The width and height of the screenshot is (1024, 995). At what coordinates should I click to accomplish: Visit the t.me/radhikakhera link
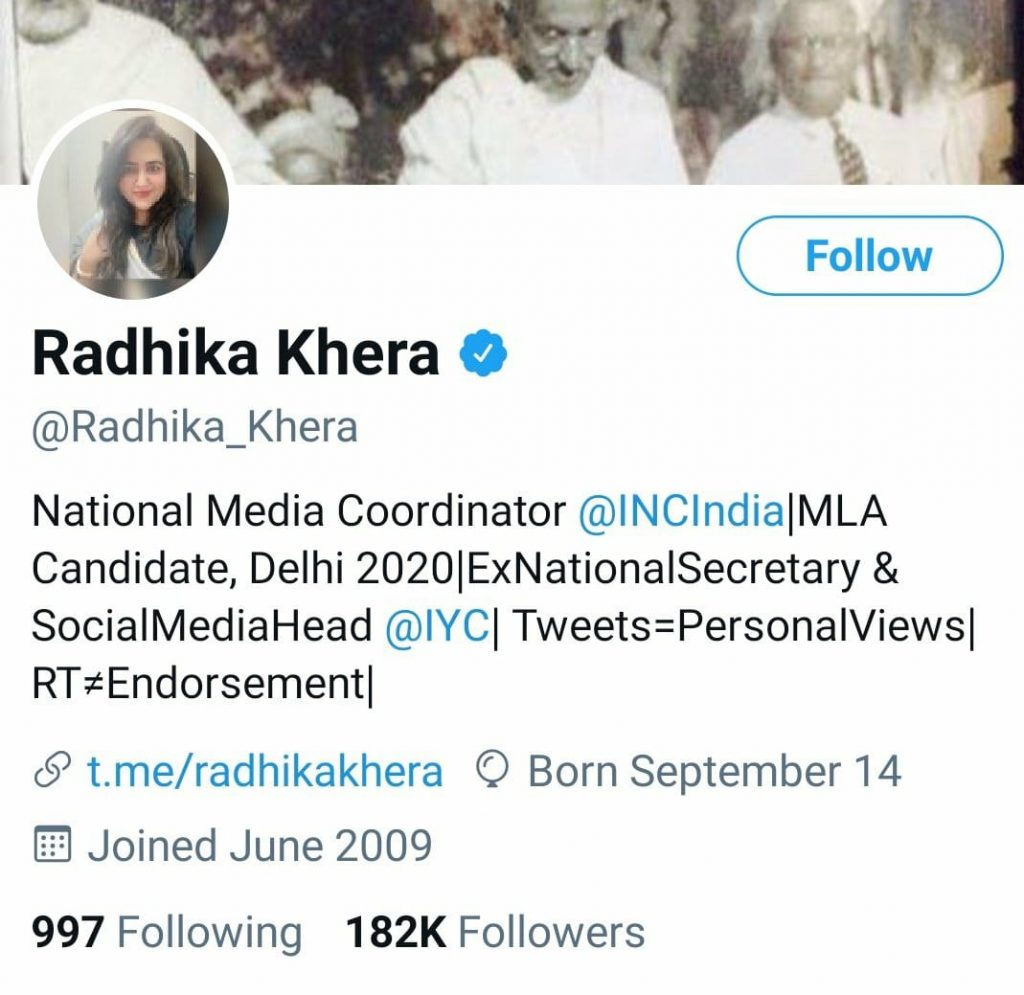[265, 771]
